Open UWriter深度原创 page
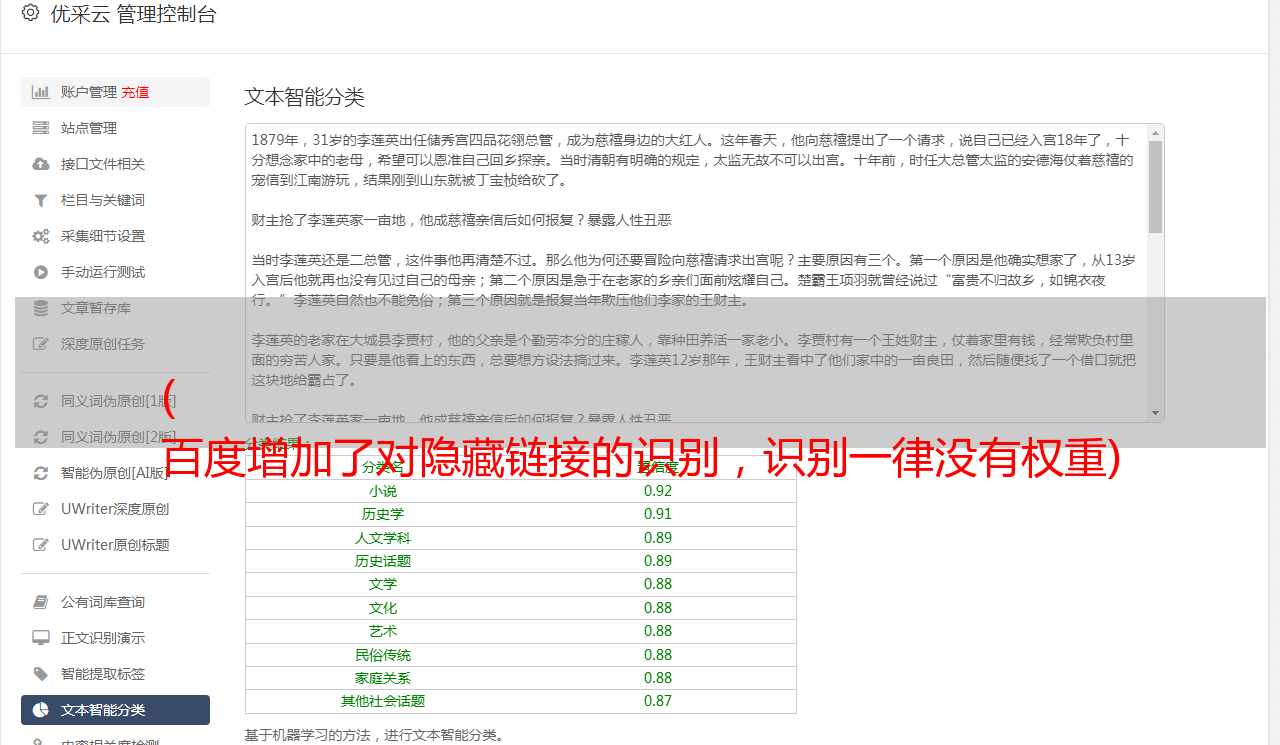 point(115,509)
